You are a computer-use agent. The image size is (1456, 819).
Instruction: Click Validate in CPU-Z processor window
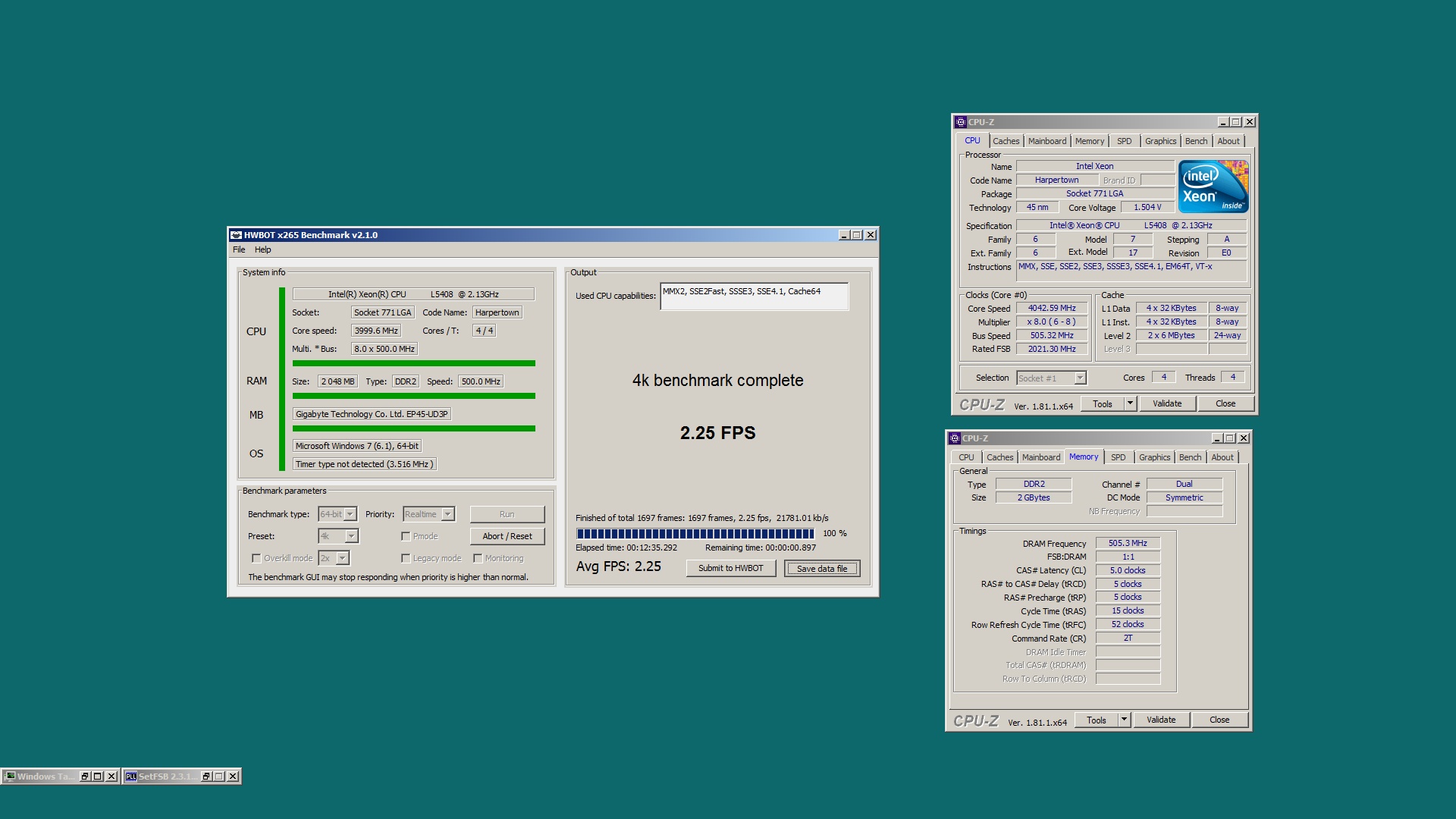1167,403
